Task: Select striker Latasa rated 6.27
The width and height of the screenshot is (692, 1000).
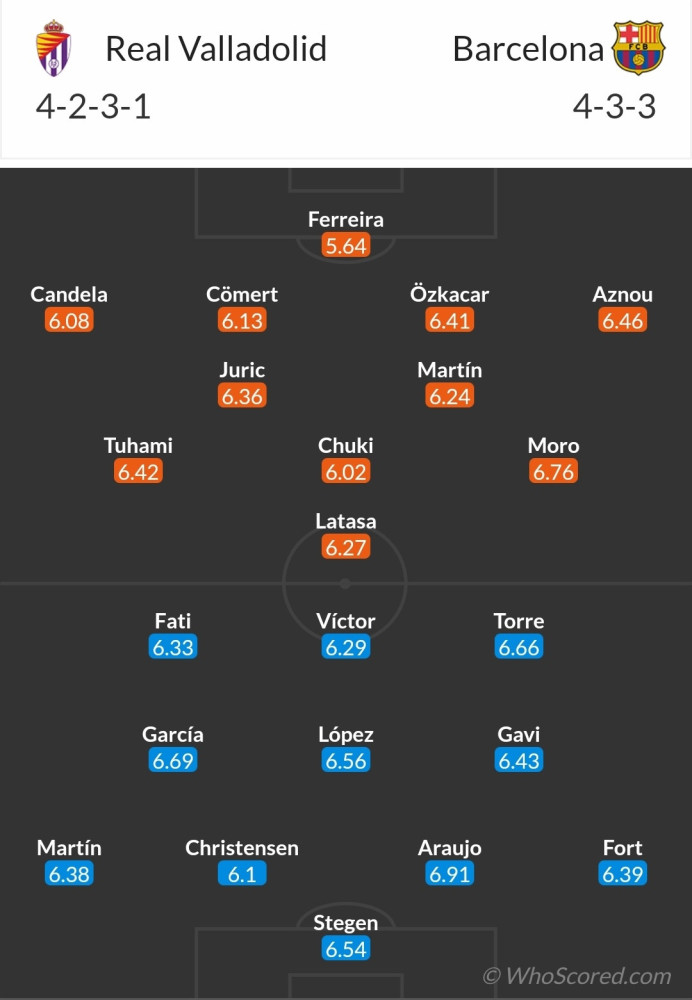Action: [346, 534]
